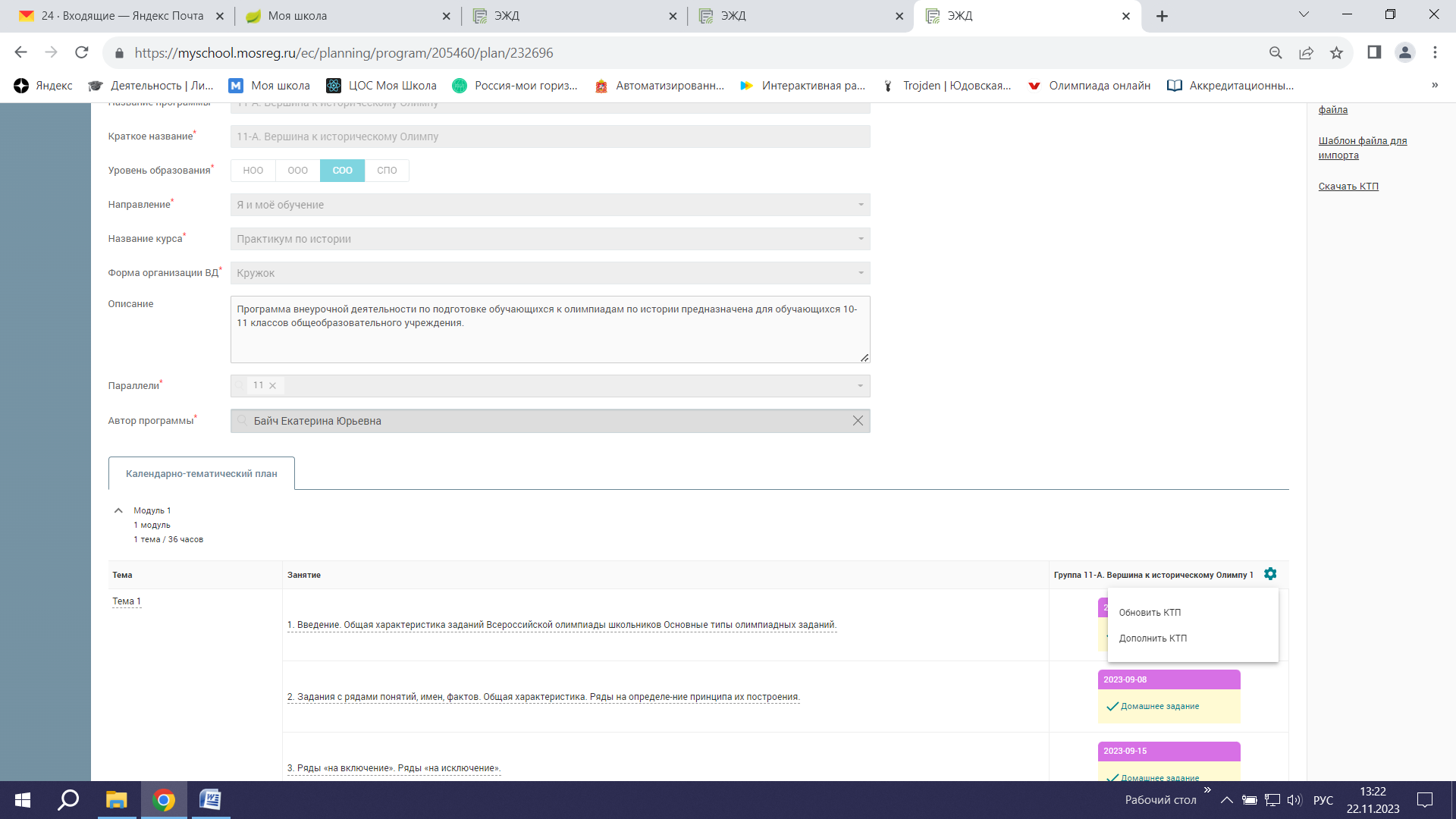1456x819 pixels.
Task: Click the volume icon in system tray
Action: click(x=1294, y=800)
